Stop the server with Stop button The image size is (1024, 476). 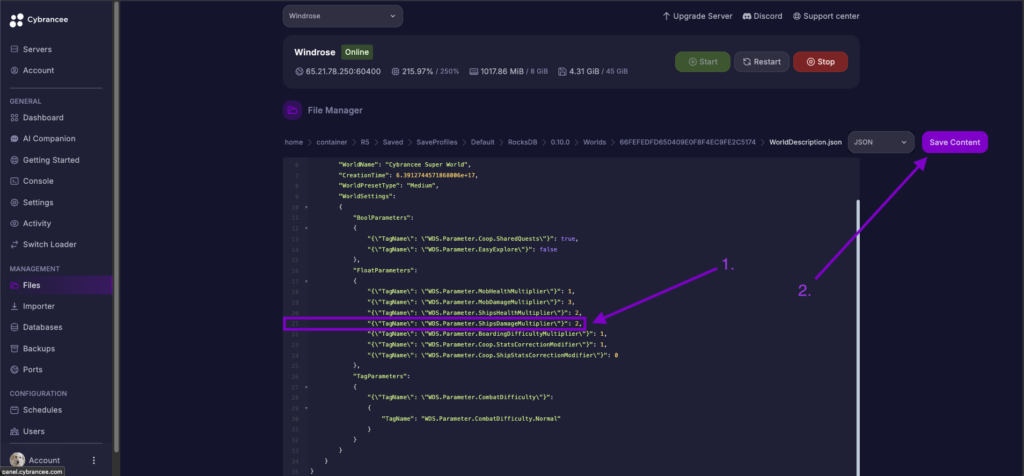[820, 62]
